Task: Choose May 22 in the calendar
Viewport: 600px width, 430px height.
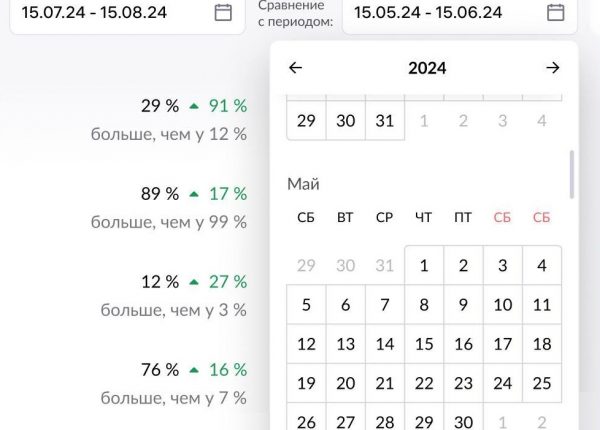Action: [x=424, y=383]
